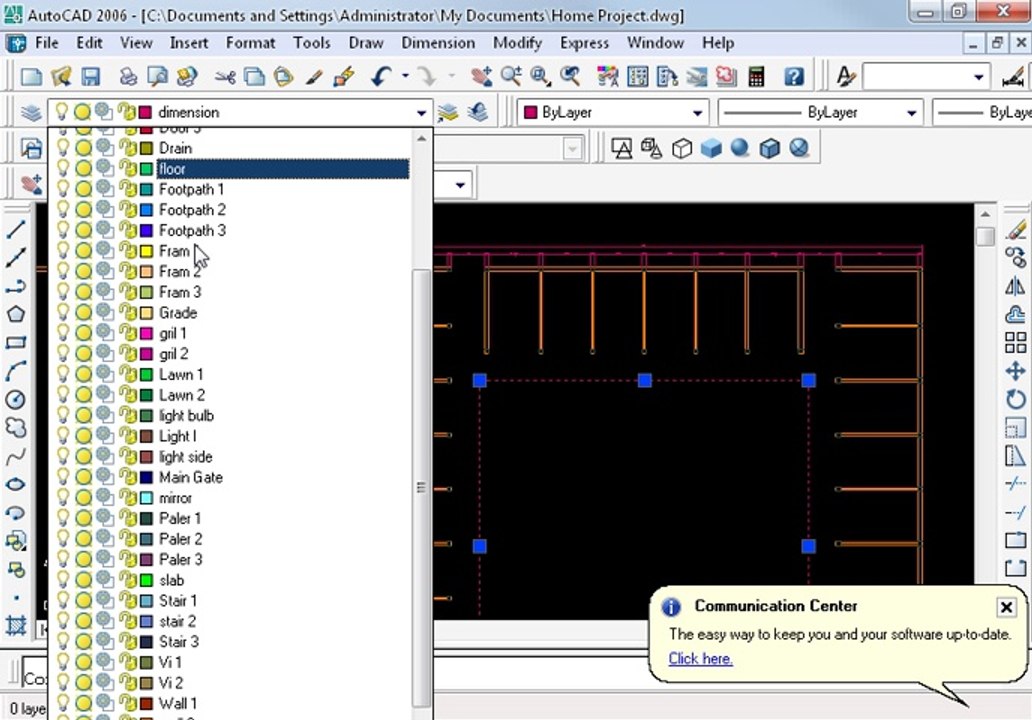Click the Help question mark icon
1032x720 pixels.
point(794,76)
